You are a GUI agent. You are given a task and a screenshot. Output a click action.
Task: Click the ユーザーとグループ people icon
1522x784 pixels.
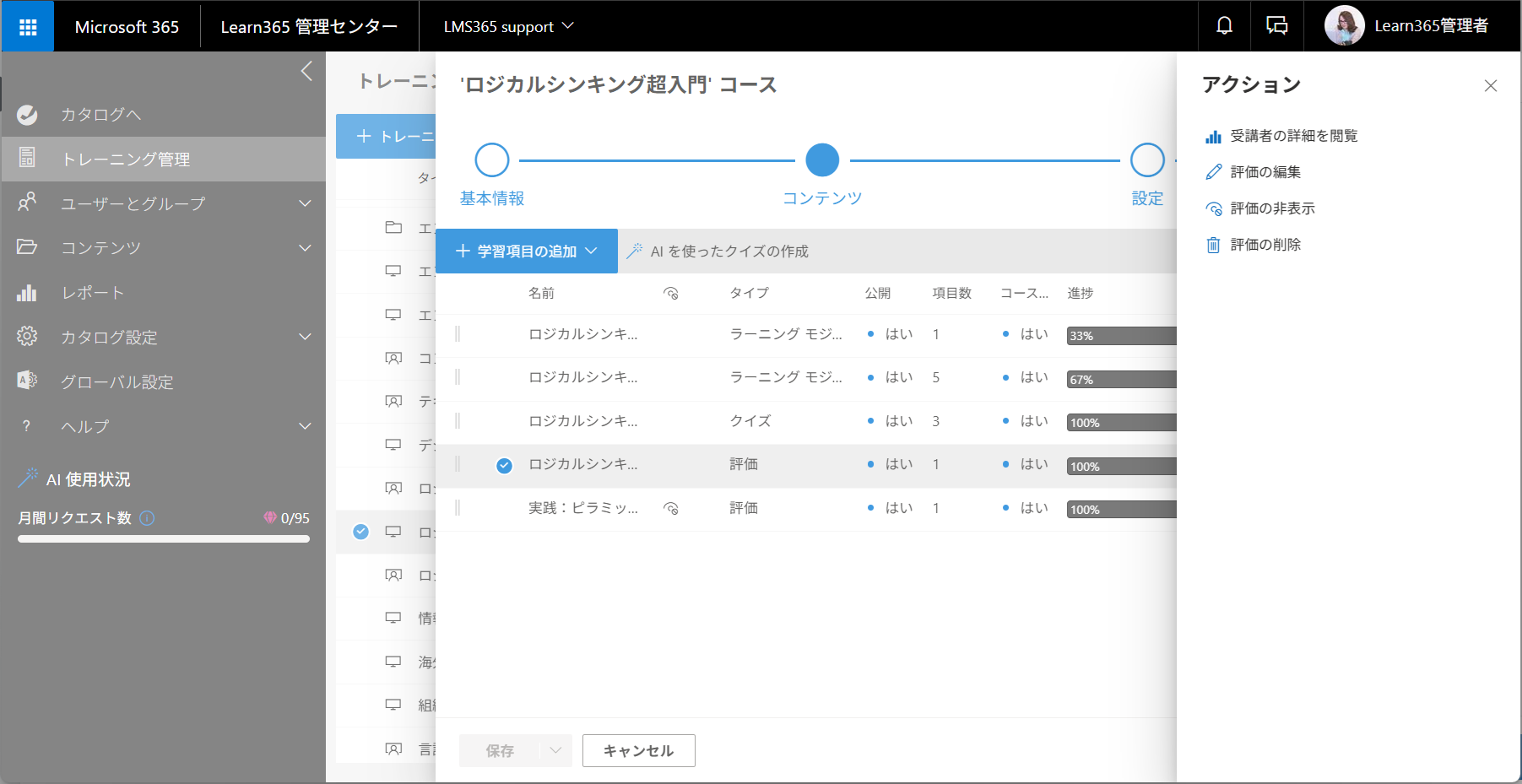point(27,203)
